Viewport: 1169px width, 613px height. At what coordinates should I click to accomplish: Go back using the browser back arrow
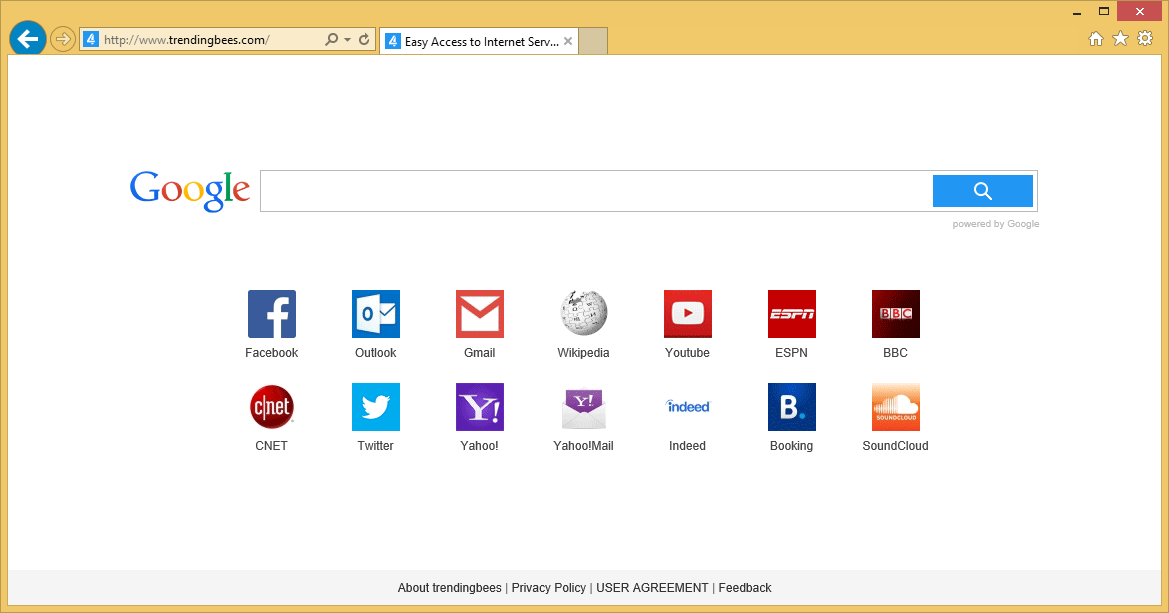pyautogui.click(x=28, y=39)
